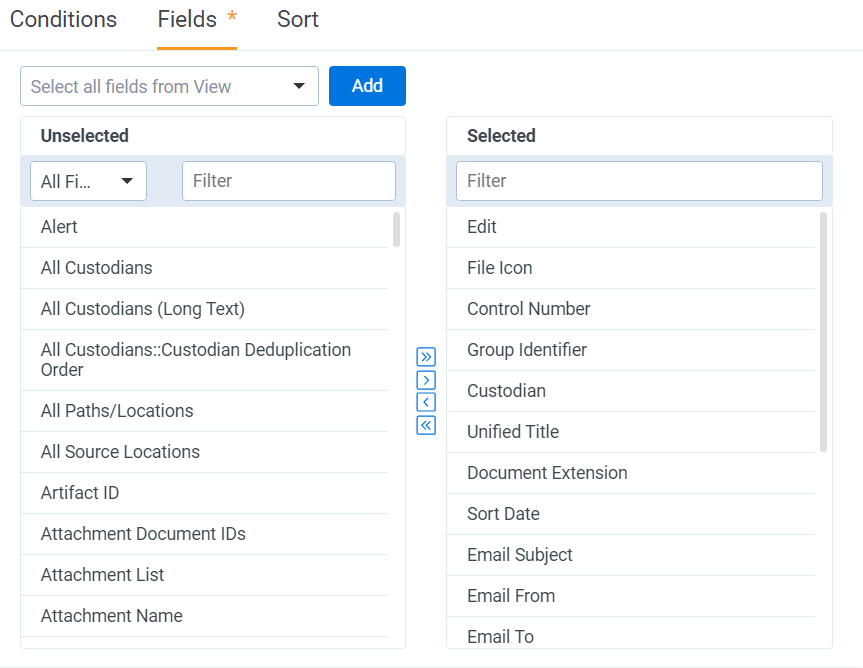863x668 pixels.
Task: Select Custodian in Selected list
Action: tap(631, 391)
